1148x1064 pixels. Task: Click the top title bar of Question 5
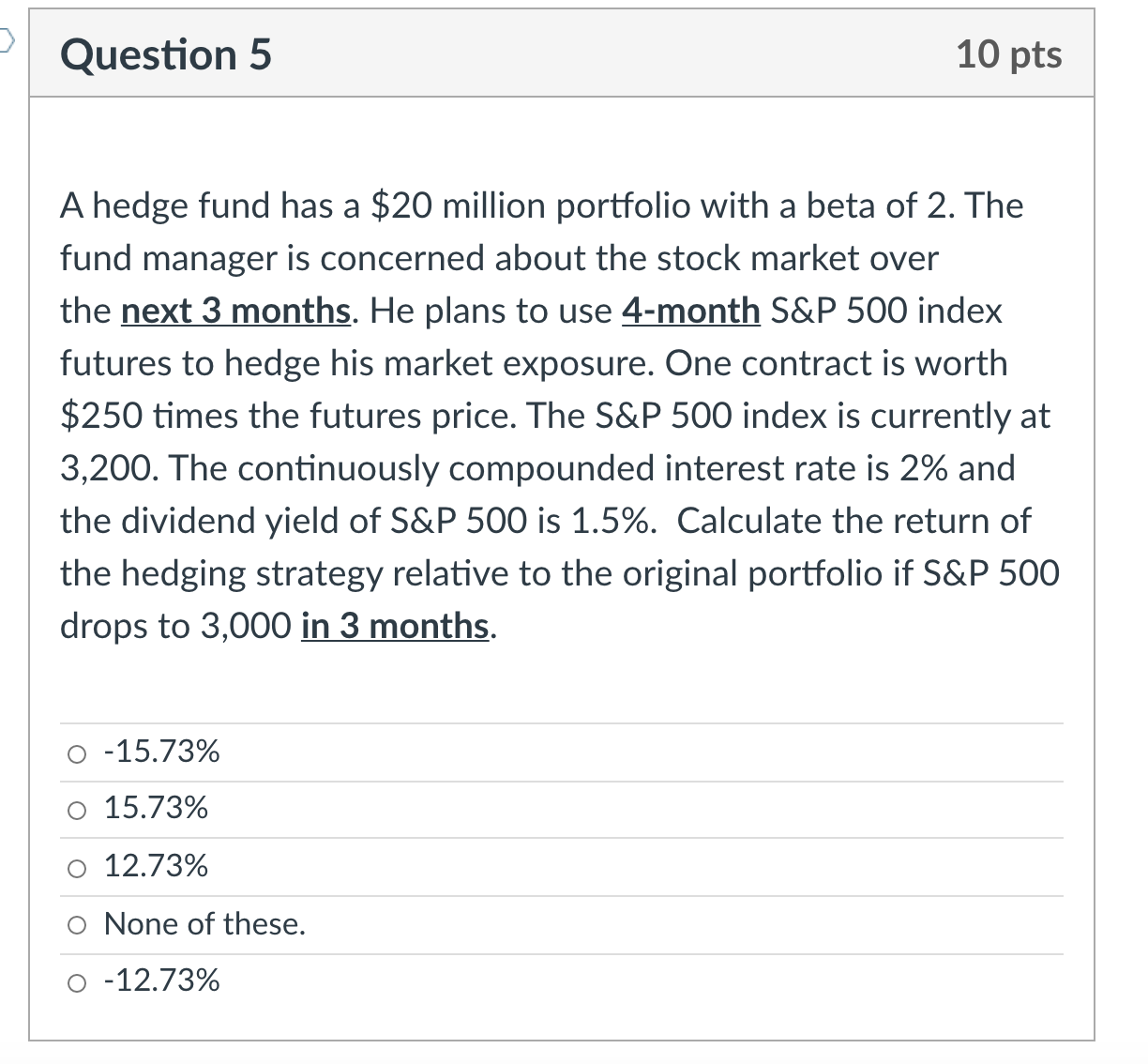tap(563, 54)
